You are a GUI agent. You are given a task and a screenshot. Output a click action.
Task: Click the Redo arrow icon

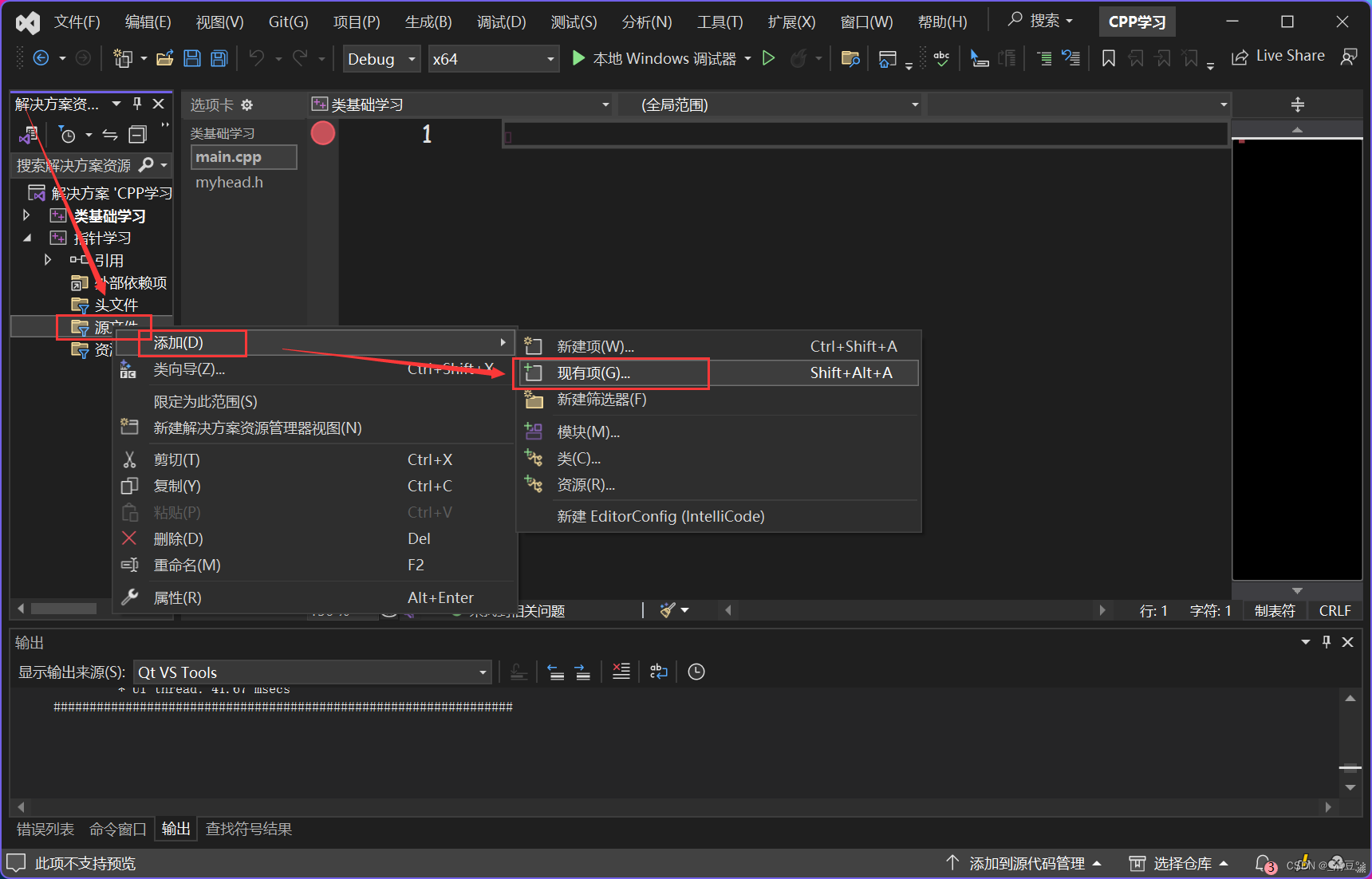pos(300,58)
